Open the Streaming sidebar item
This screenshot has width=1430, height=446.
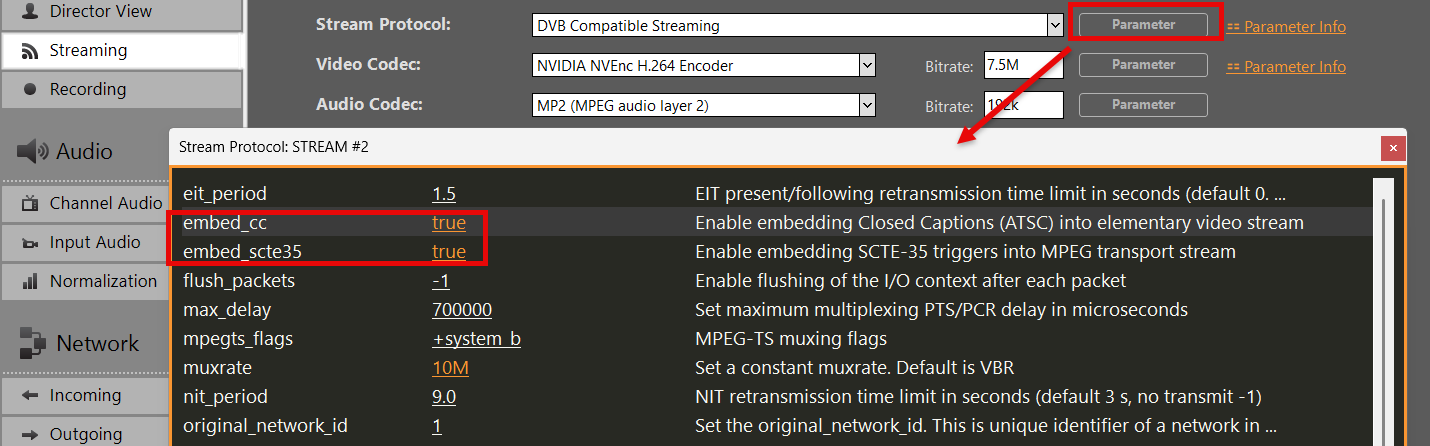pos(120,50)
